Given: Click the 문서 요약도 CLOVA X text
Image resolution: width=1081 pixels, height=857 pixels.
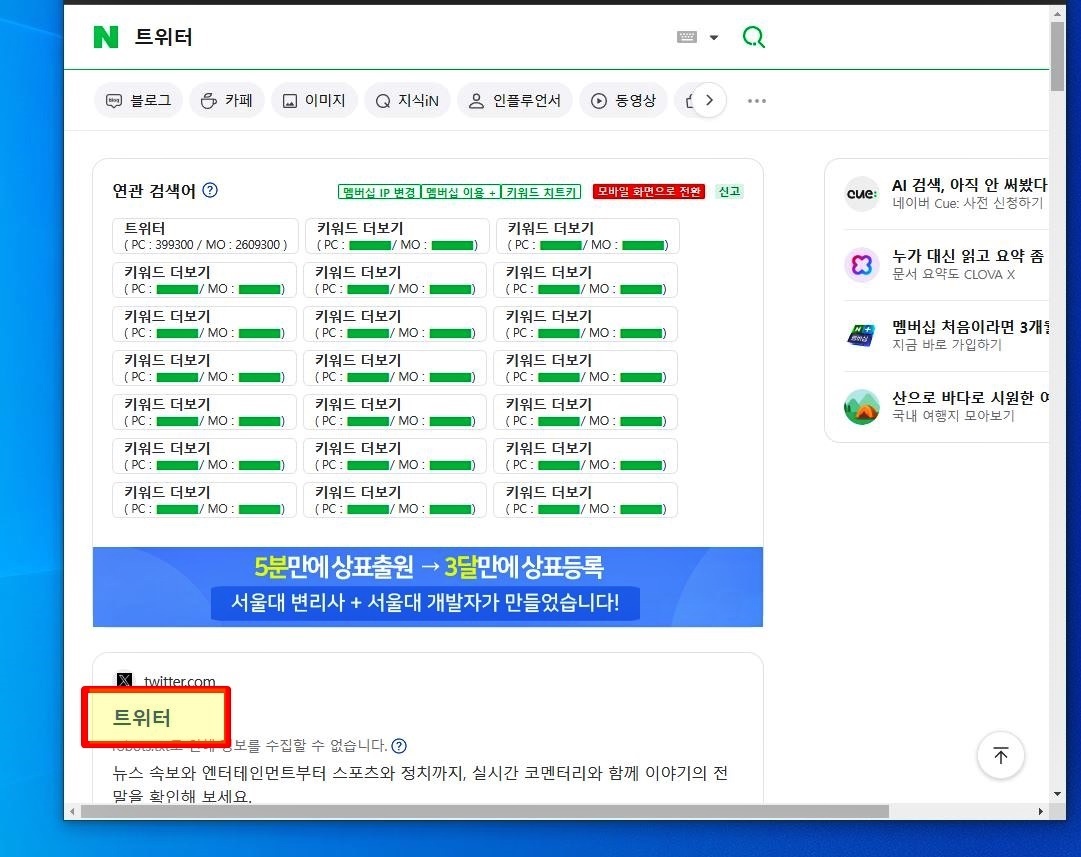Looking at the screenshot, I should point(953,274).
